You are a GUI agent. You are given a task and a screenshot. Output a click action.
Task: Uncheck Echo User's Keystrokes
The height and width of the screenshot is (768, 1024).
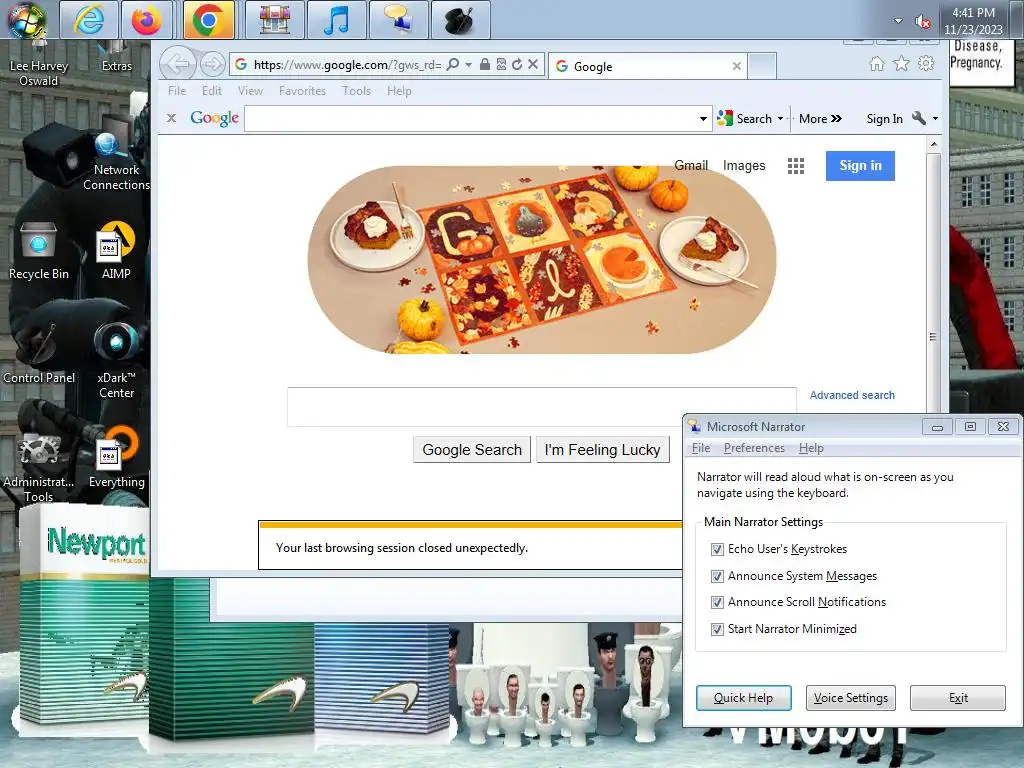[x=717, y=549]
